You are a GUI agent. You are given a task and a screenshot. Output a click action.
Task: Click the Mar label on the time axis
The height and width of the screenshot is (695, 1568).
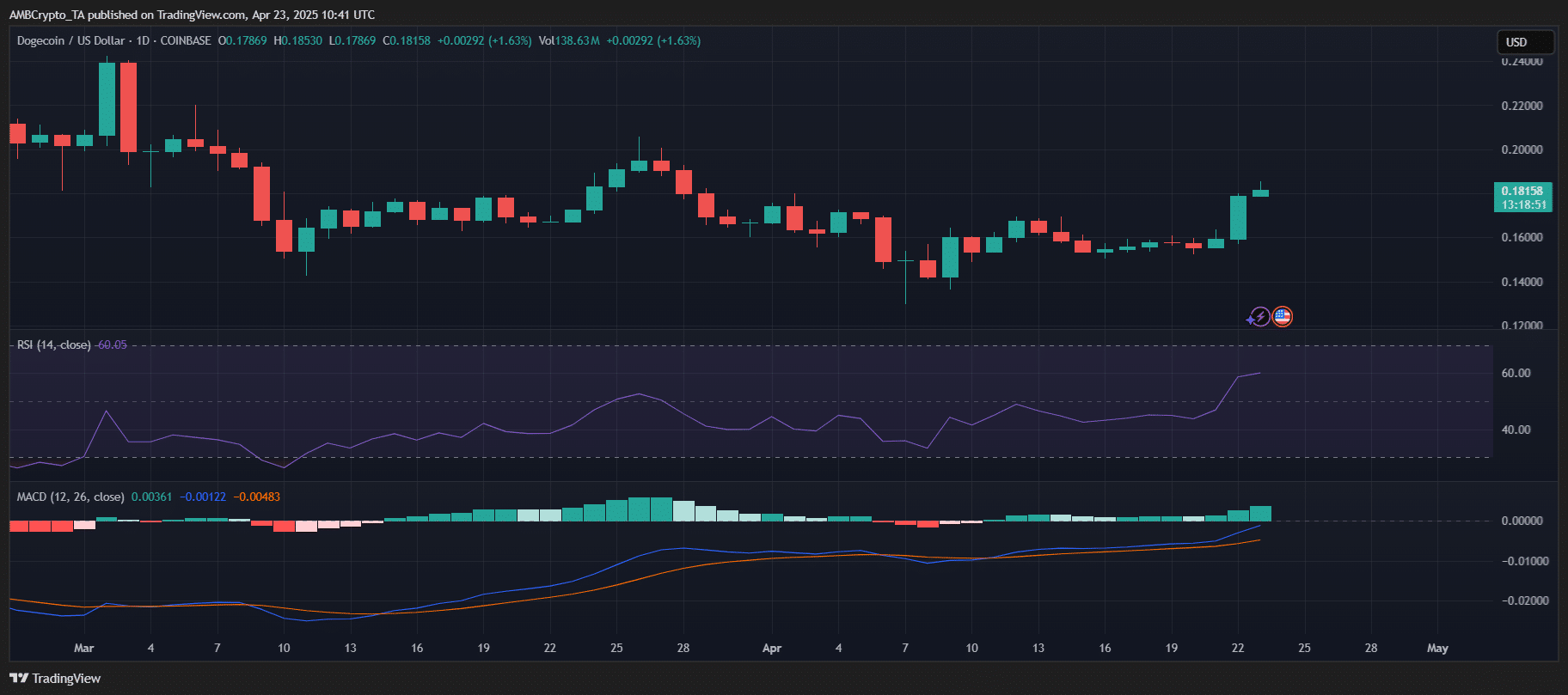pyautogui.click(x=83, y=649)
